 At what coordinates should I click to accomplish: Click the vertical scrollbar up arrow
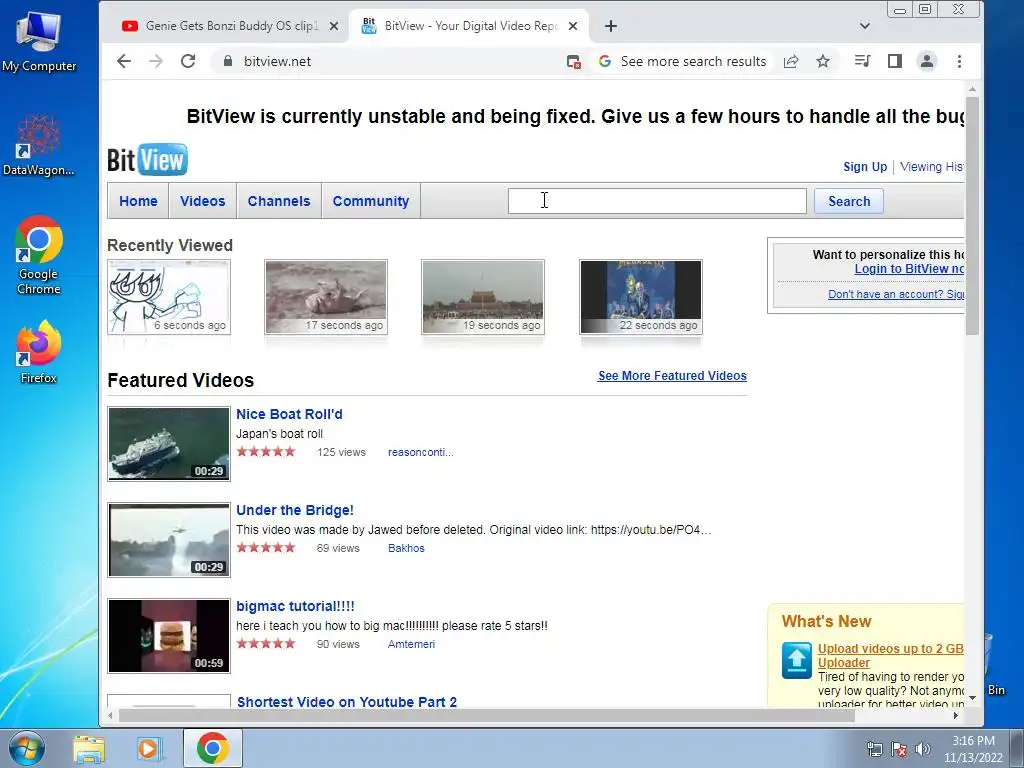pyautogui.click(x=972, y=89)
